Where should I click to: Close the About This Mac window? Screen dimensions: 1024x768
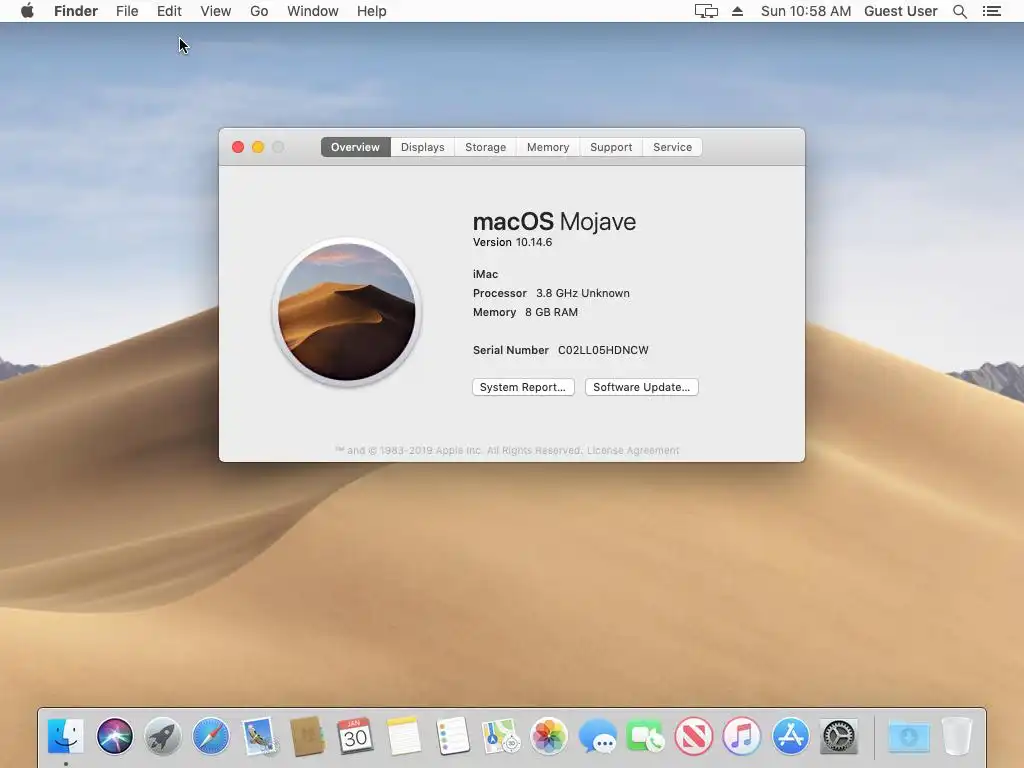[238, 147]
